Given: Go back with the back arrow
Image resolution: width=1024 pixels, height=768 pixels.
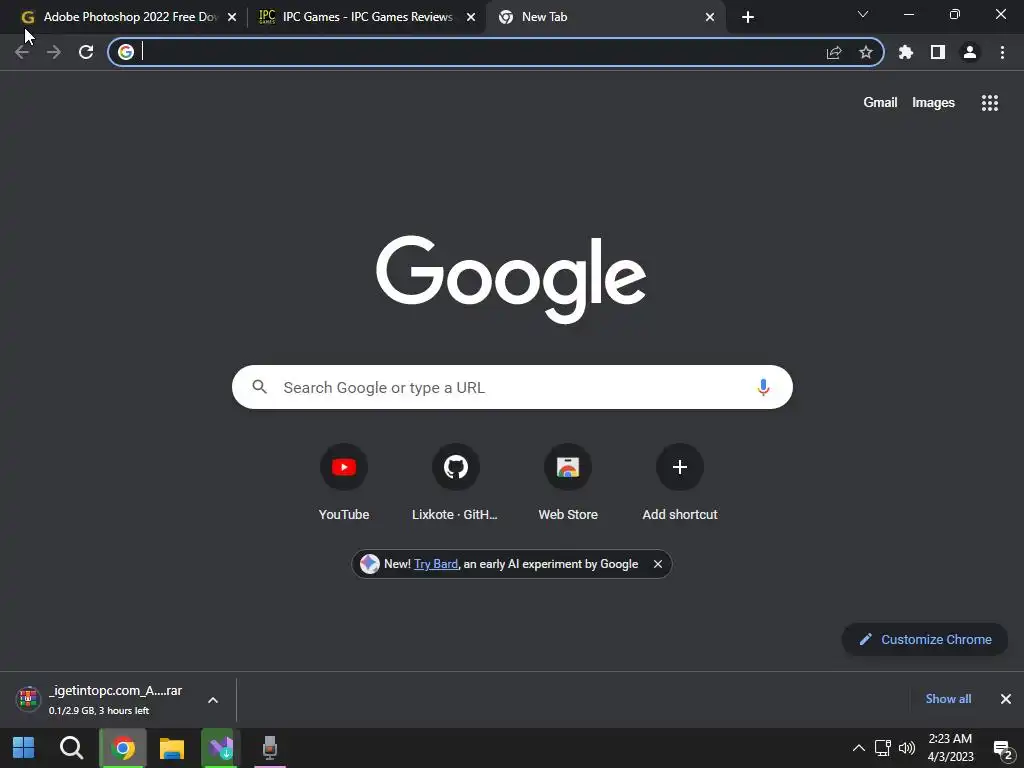Looking at the screenshot, I should [22, 52].
